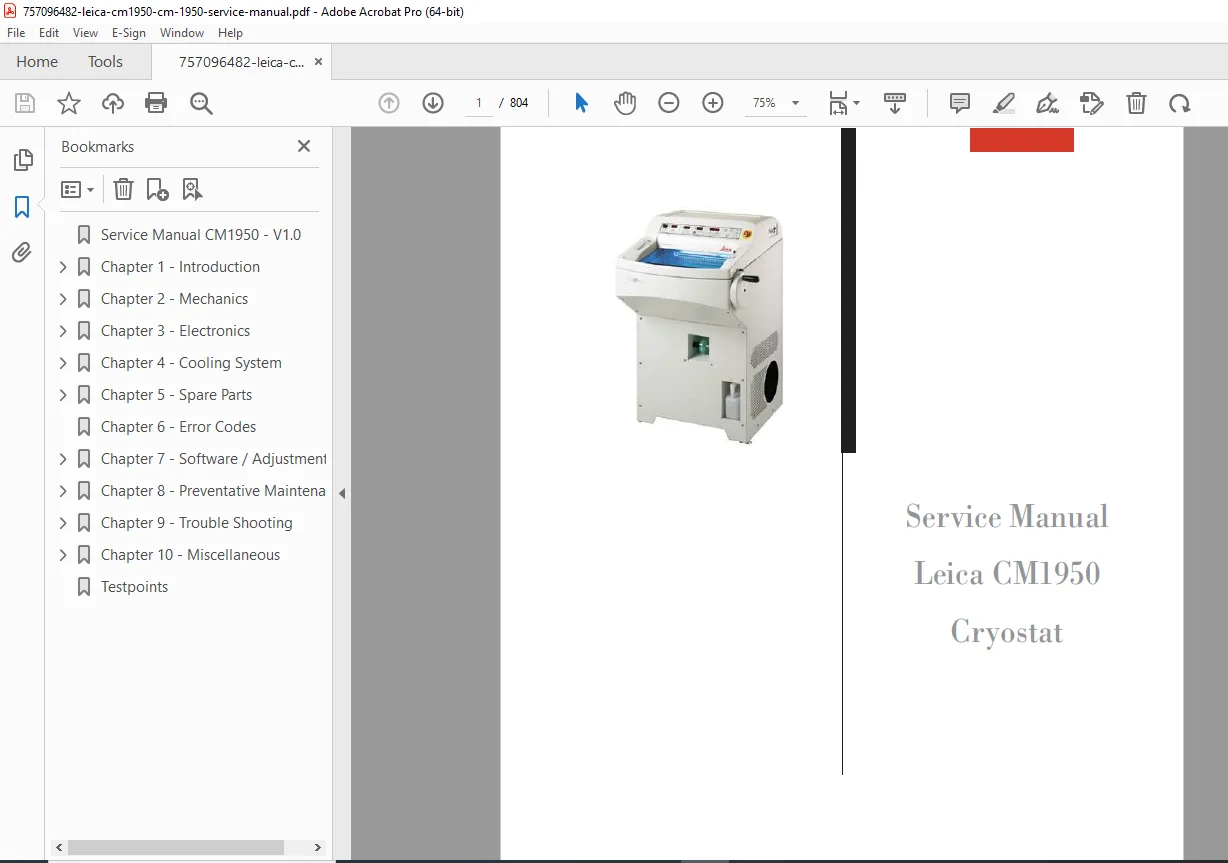The width and height of the screenshot is (1228, 863).
Task: Open the Help menu
Action: point(231,33)
